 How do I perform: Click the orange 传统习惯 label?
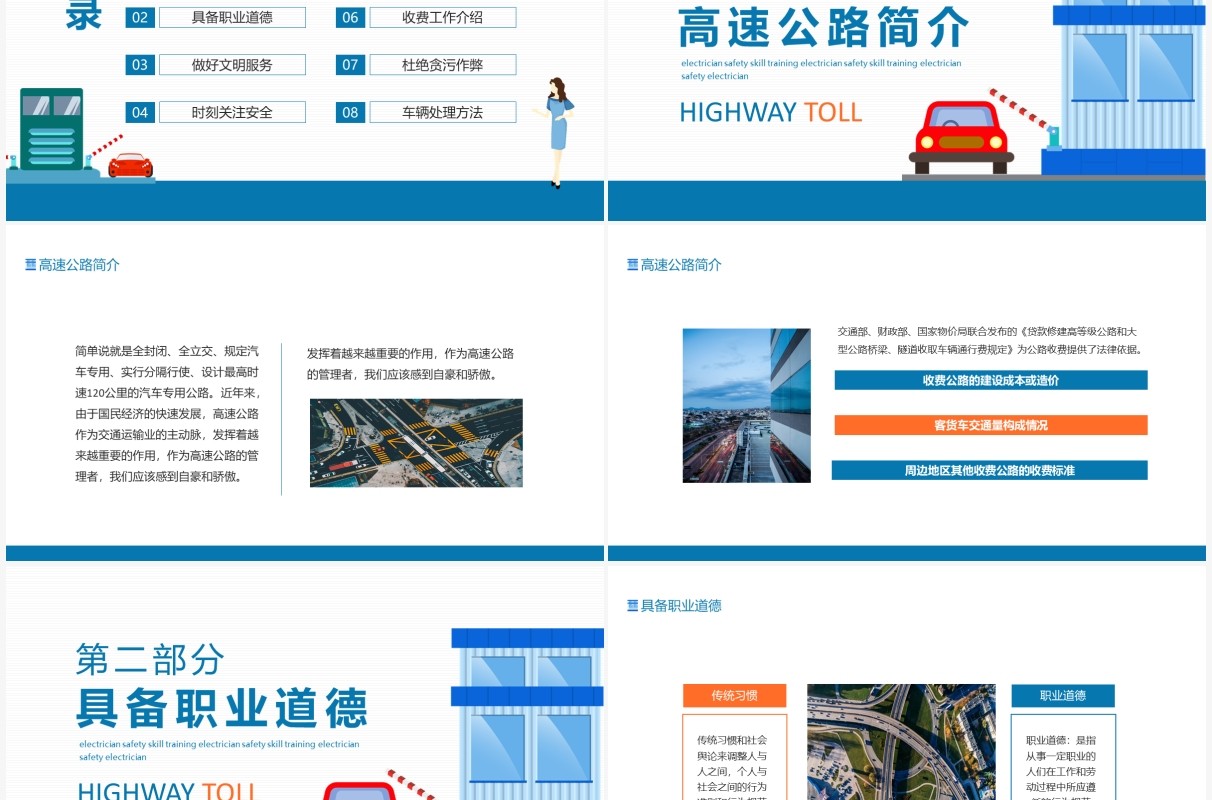click(x=735, y=695)
